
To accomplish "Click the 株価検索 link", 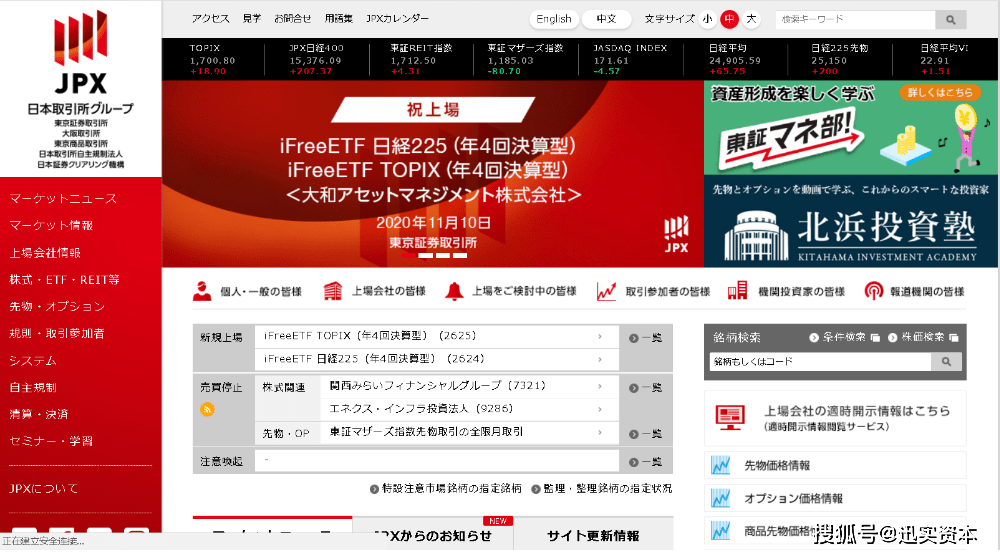I will click(923, 337).
